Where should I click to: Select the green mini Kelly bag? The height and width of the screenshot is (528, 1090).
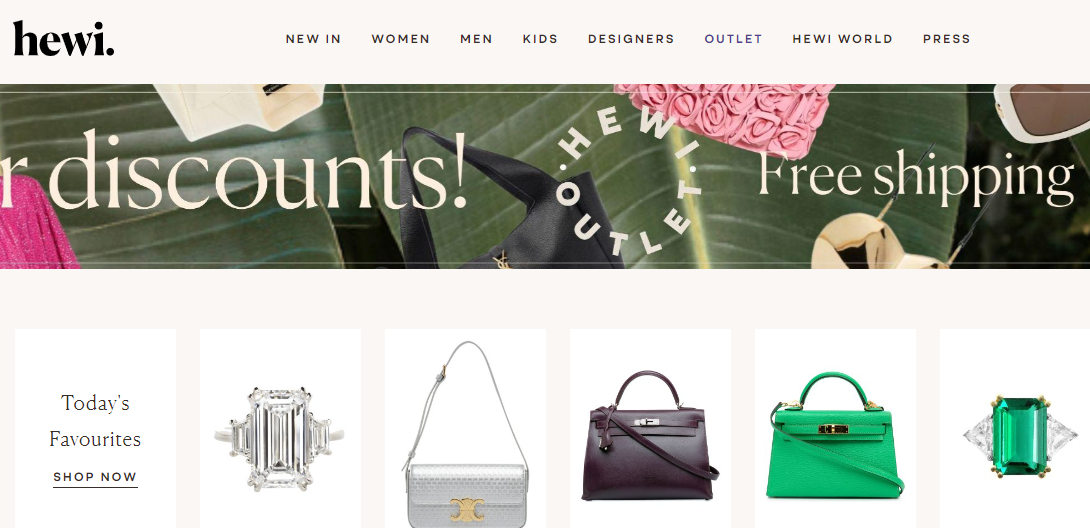click(835, 436)
